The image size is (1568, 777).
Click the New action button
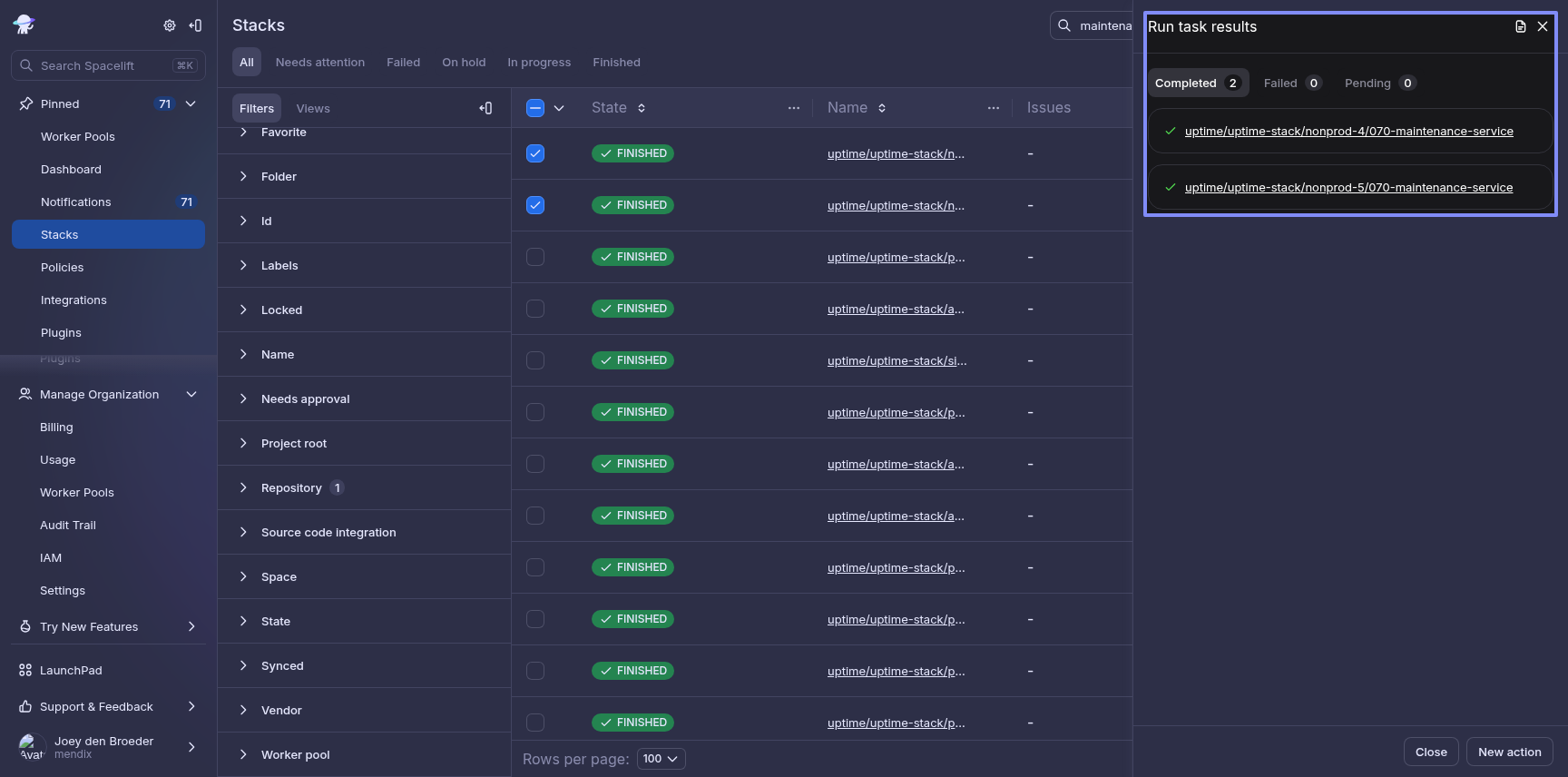tap(1509, 752)
